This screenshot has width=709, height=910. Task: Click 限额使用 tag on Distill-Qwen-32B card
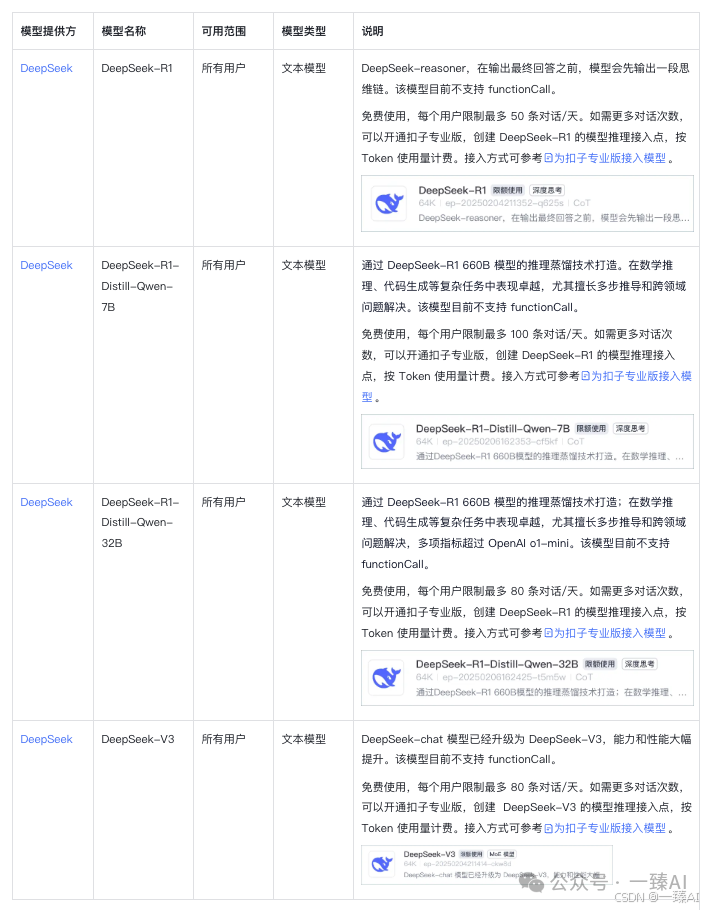click(x=600, y=664)
